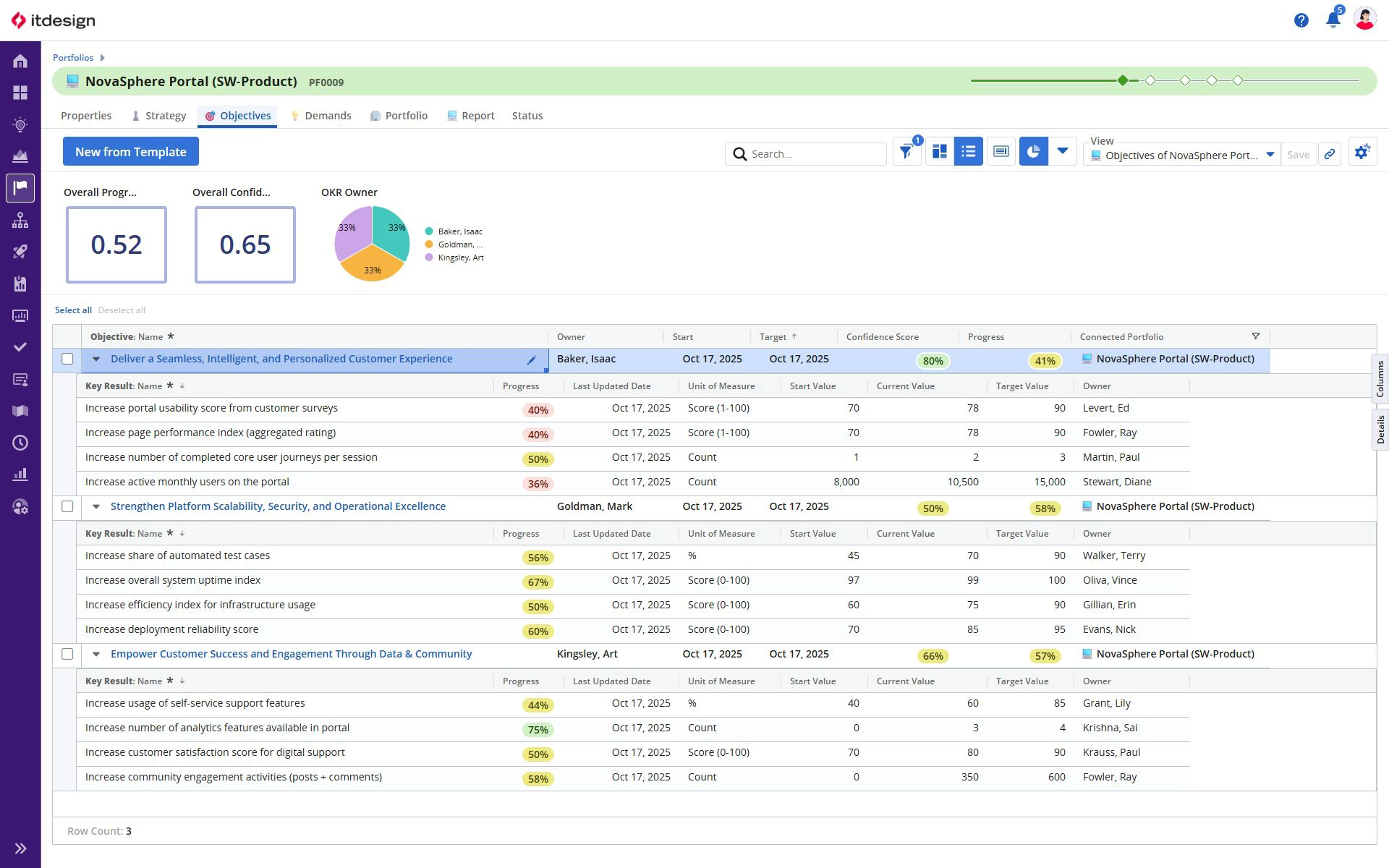Switch to the Strategy tab
The image size is (1389, 868).
(158, 116)
